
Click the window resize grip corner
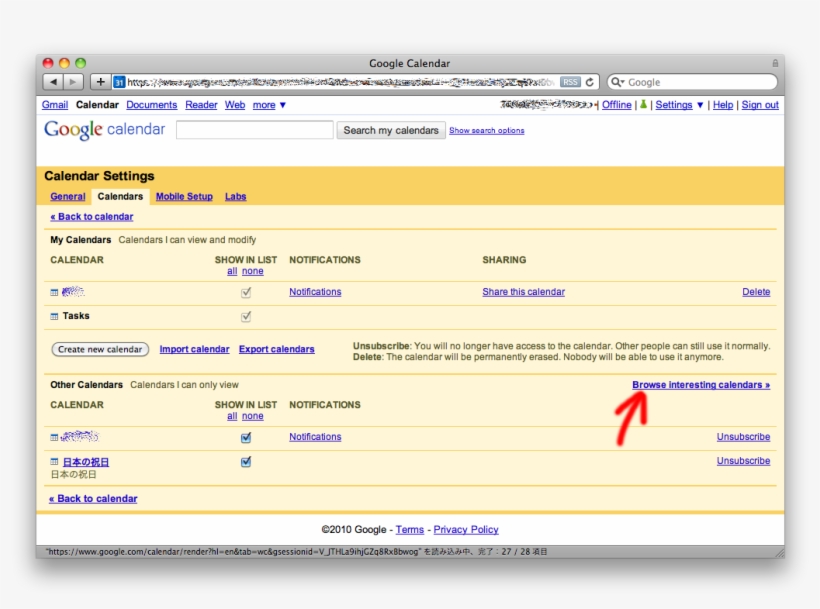(779, 552)
